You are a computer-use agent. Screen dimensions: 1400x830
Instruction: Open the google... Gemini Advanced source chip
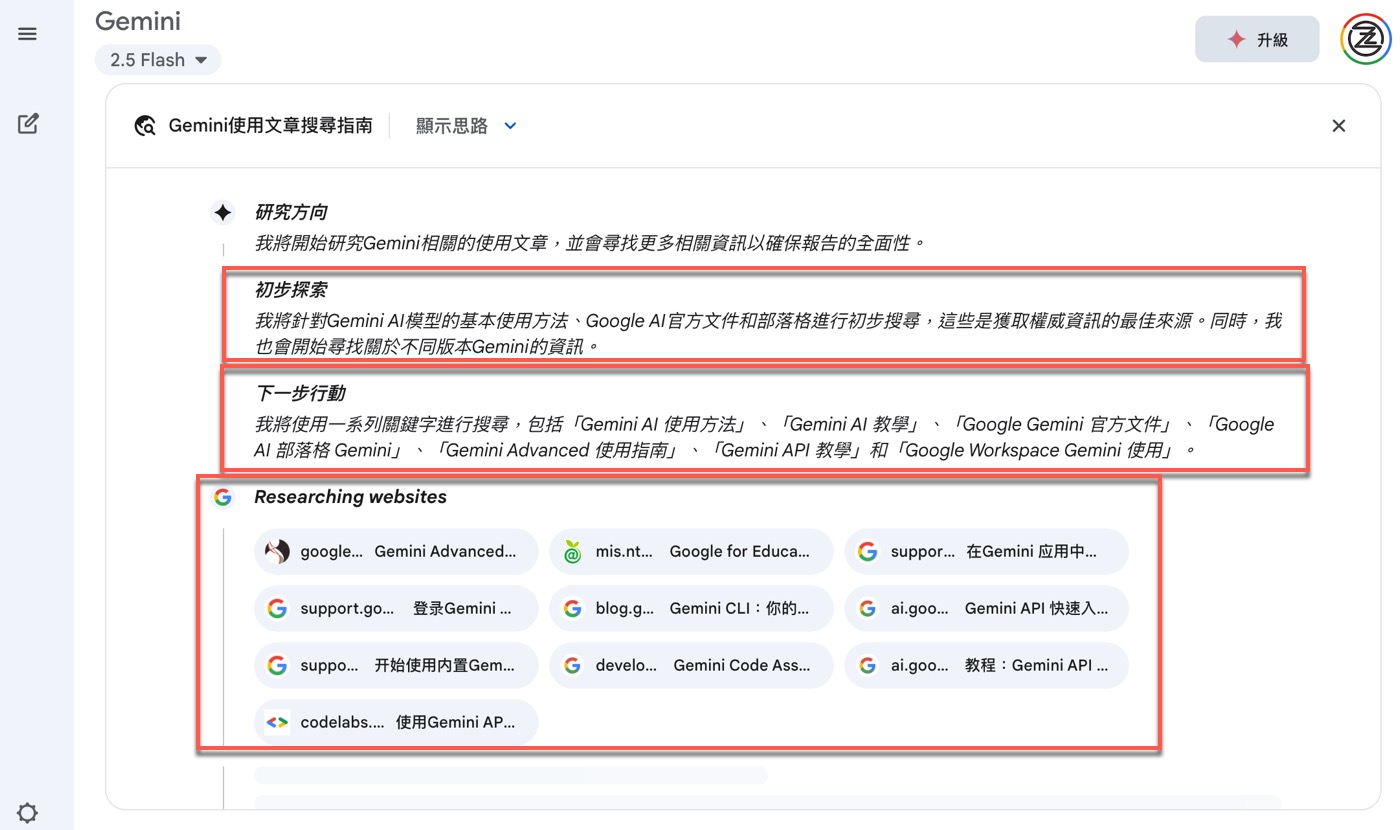tap(396, 551)
